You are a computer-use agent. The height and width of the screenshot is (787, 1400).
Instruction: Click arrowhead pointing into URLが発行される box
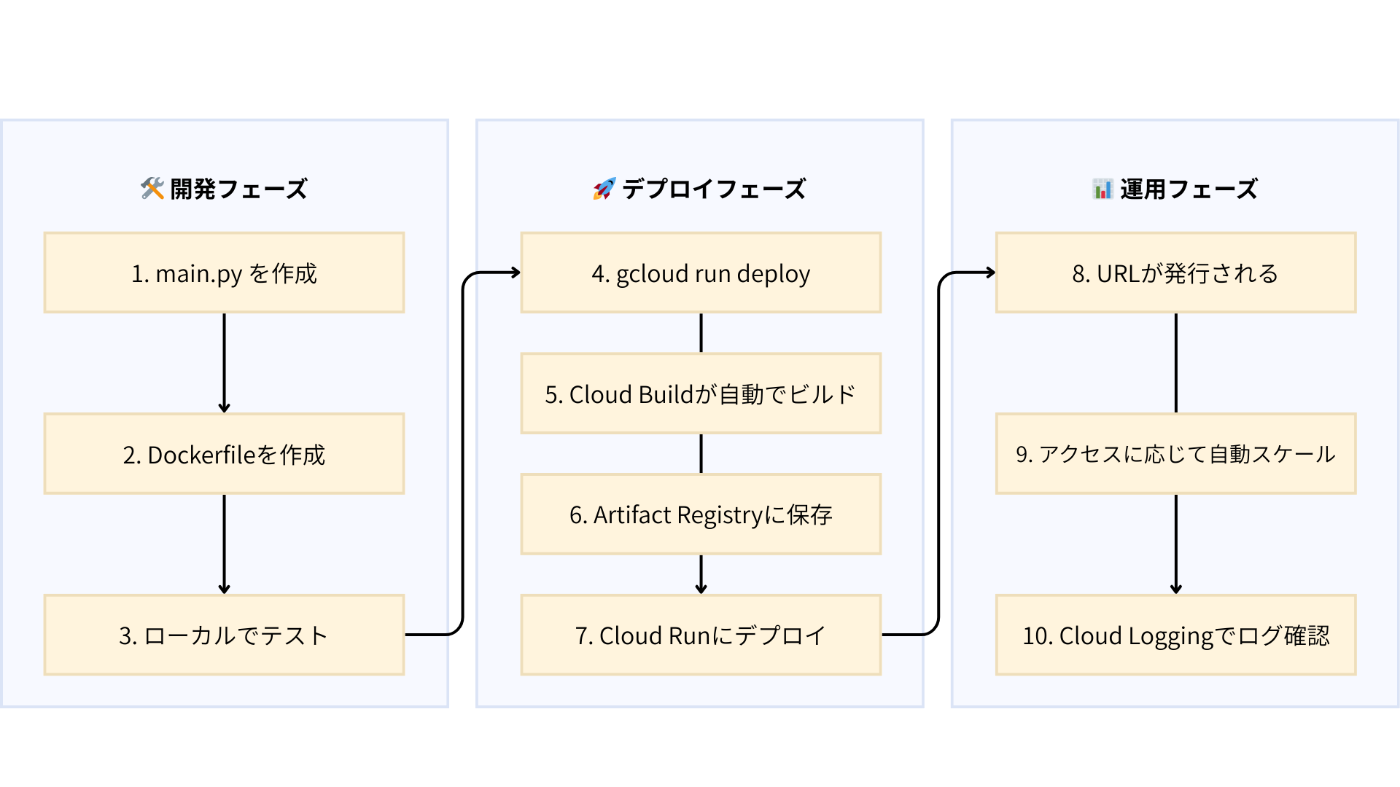[990, 273]
